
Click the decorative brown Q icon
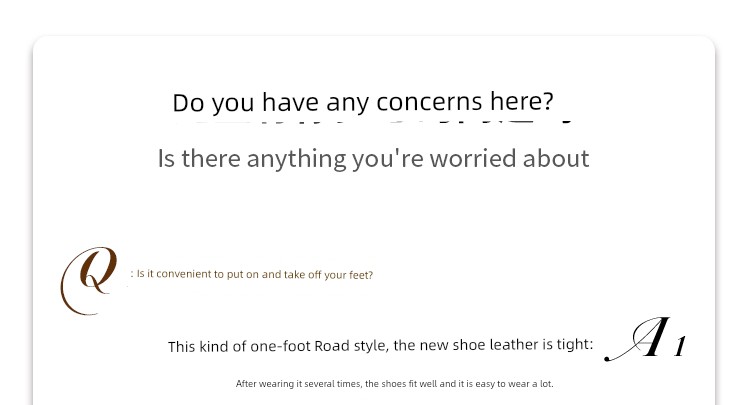[x=90, y=280]
